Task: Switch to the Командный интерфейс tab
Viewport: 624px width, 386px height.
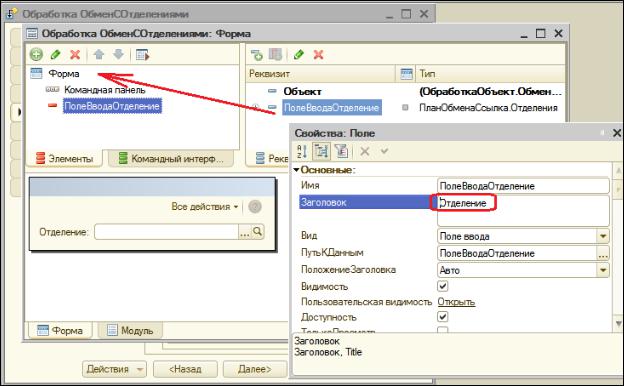Action: tap(172, 159)
